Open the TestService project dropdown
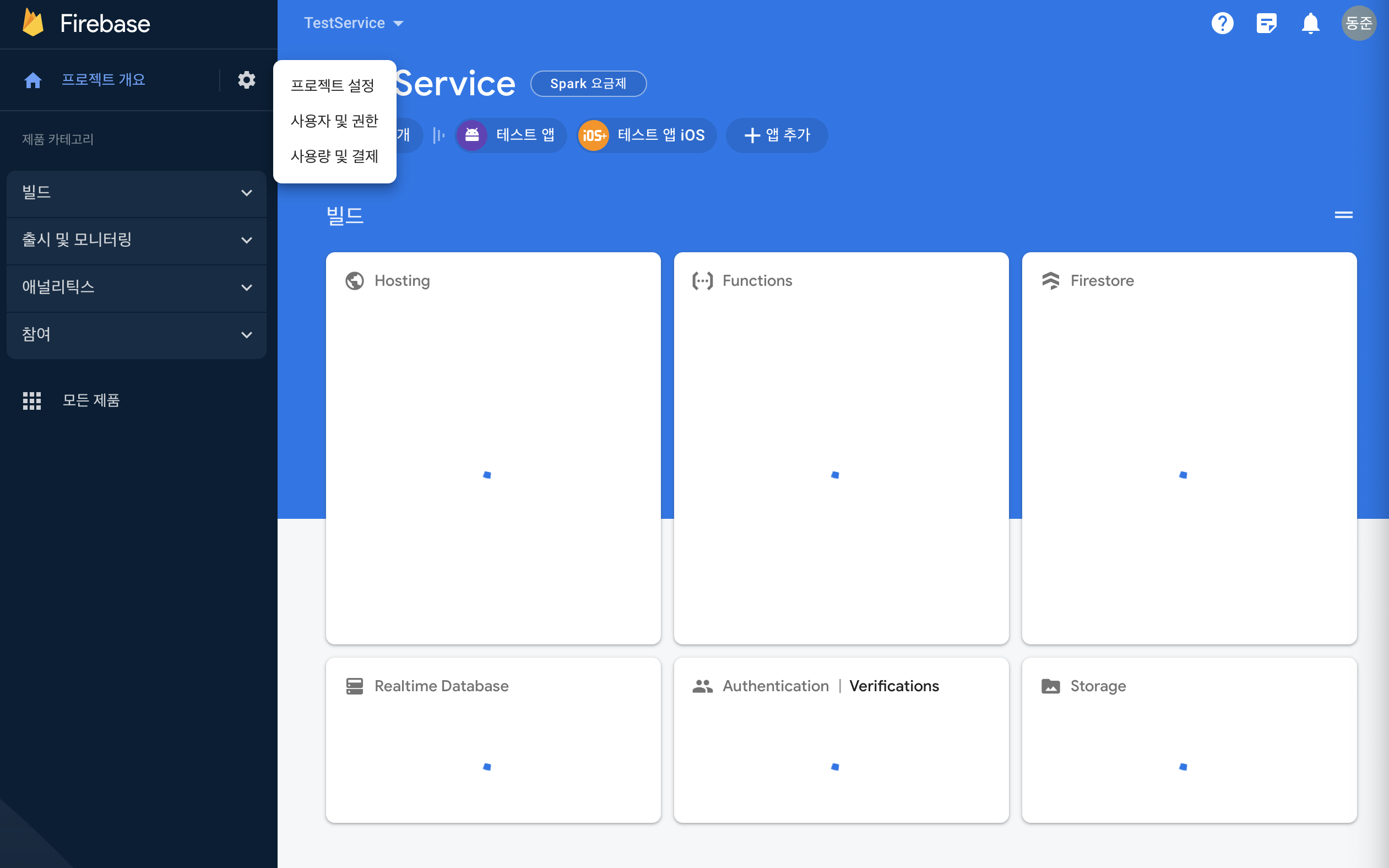 point(354,23)
